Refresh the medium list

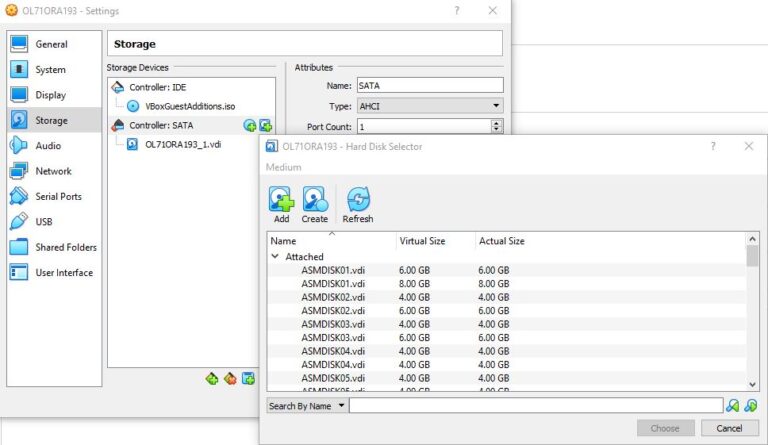358,205
